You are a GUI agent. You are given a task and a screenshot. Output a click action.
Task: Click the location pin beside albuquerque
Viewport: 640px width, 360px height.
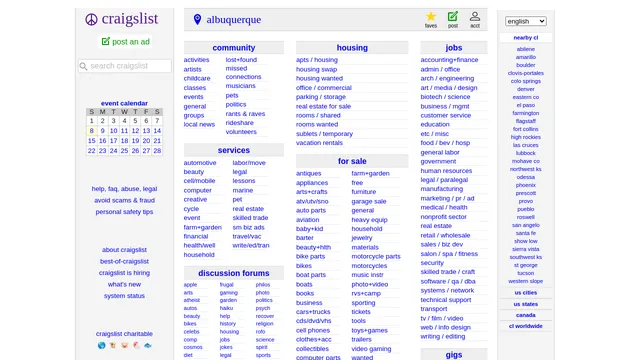[x=198, y=19]
